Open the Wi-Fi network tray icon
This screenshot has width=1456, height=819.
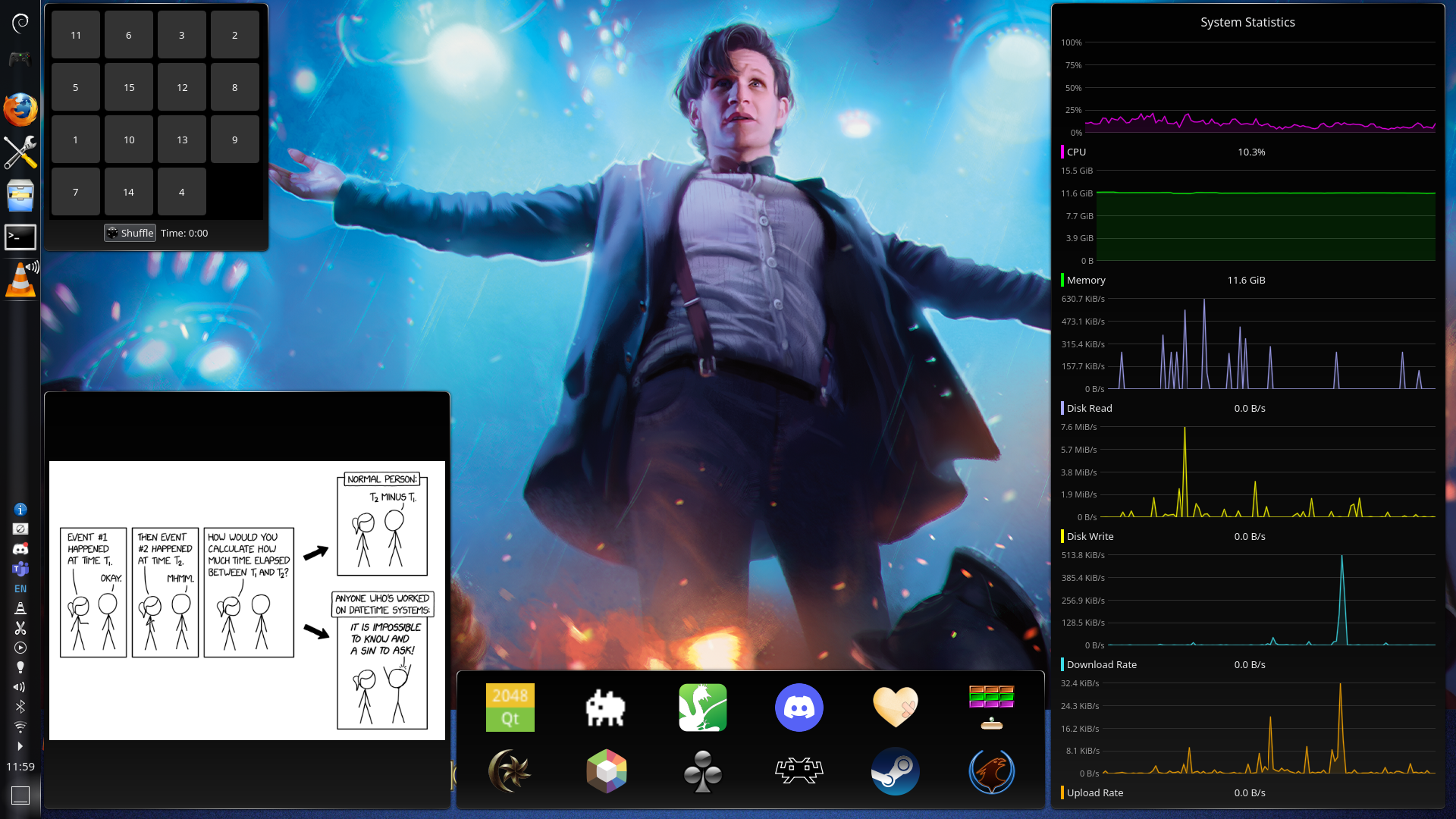point(20,726)
